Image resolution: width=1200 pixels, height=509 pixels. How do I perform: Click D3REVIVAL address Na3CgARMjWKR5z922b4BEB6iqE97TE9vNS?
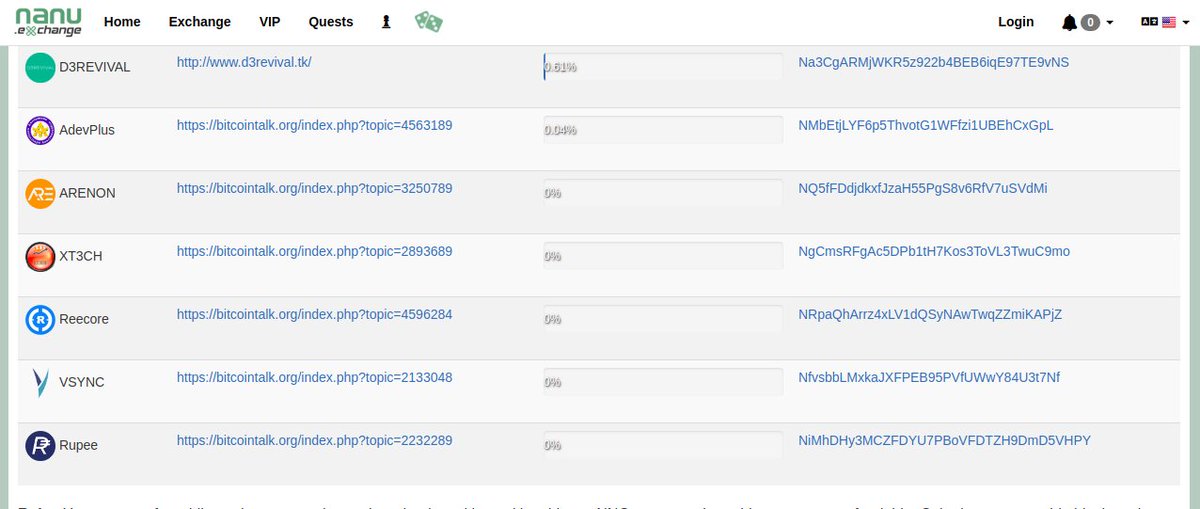pos(933,62)
